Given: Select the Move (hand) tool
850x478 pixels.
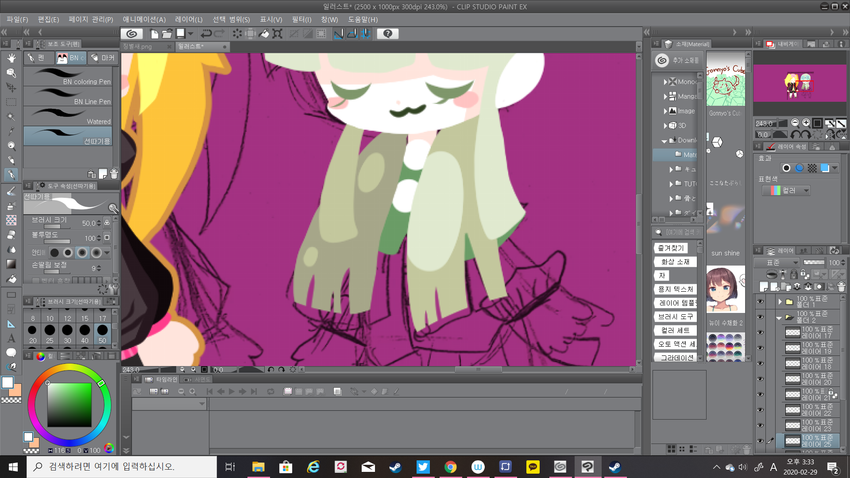Looking at the screenshot, I should coord(11,58).
